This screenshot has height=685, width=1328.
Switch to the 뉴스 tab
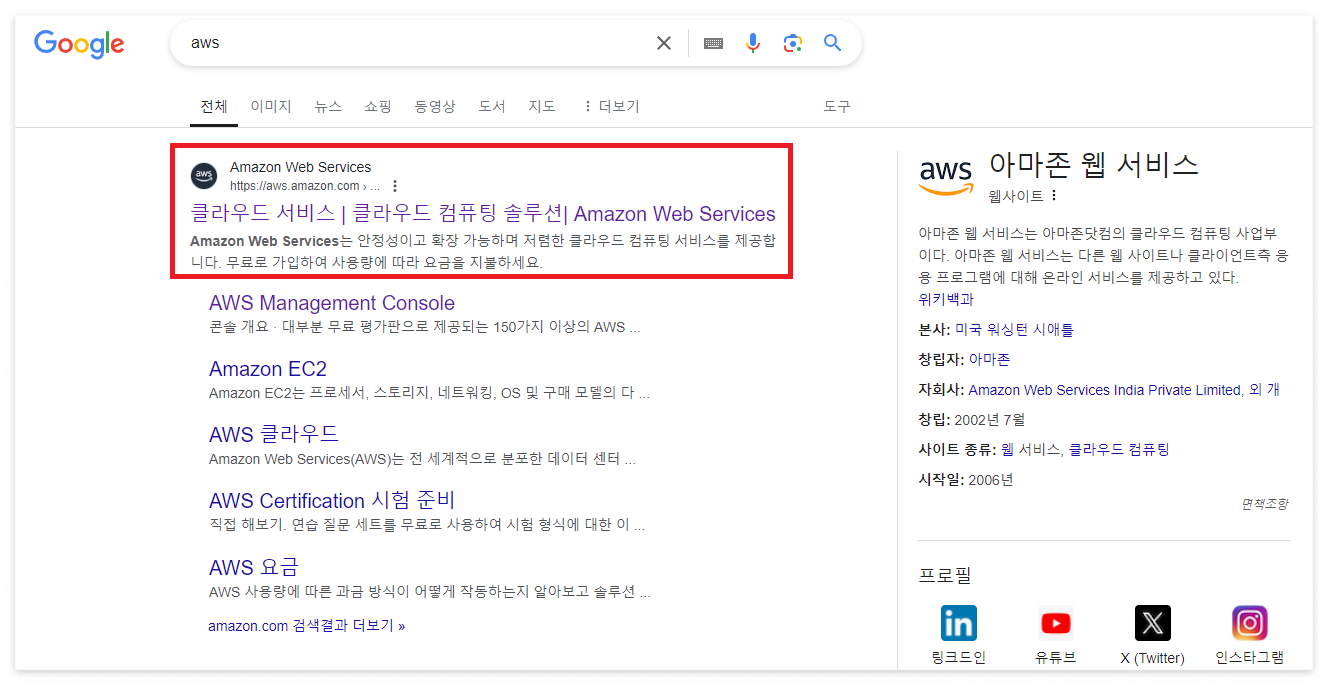click(x=328, y=106)
